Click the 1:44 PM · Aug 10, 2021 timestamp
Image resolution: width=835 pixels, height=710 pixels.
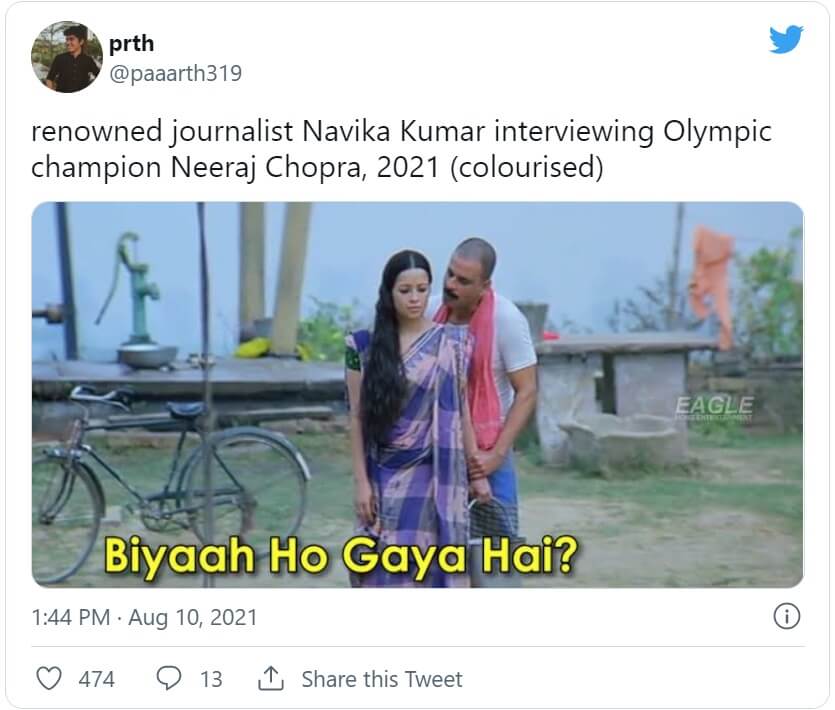144,618
